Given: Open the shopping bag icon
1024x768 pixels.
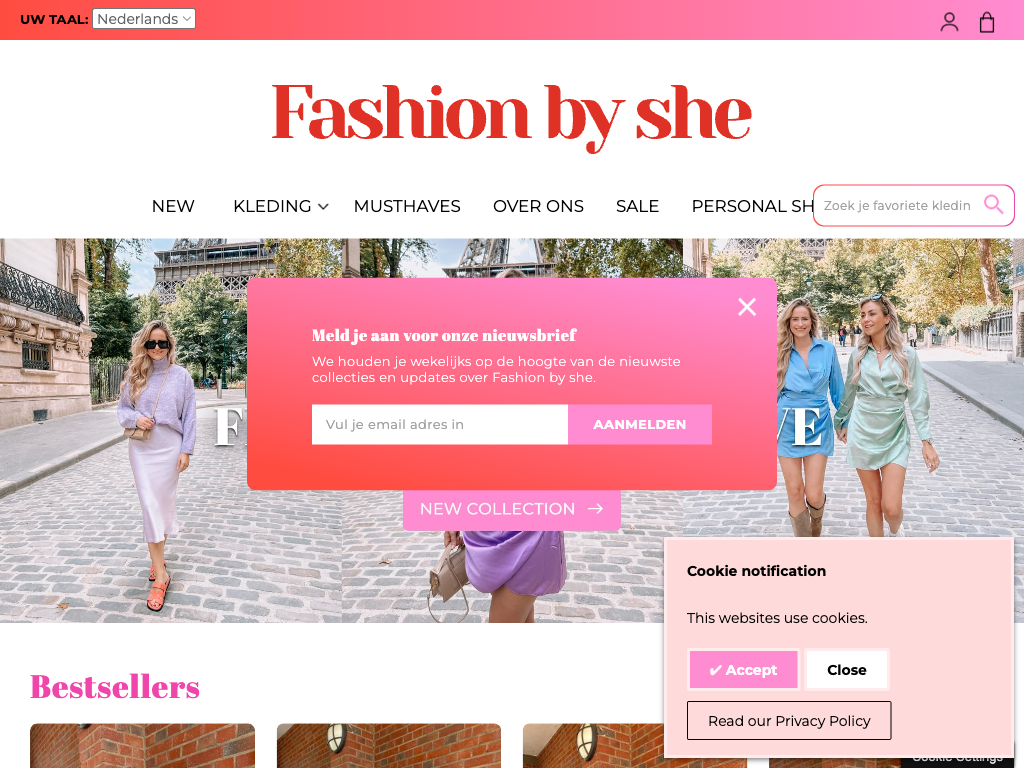Looking at the screenshot, I should [987, 22].
